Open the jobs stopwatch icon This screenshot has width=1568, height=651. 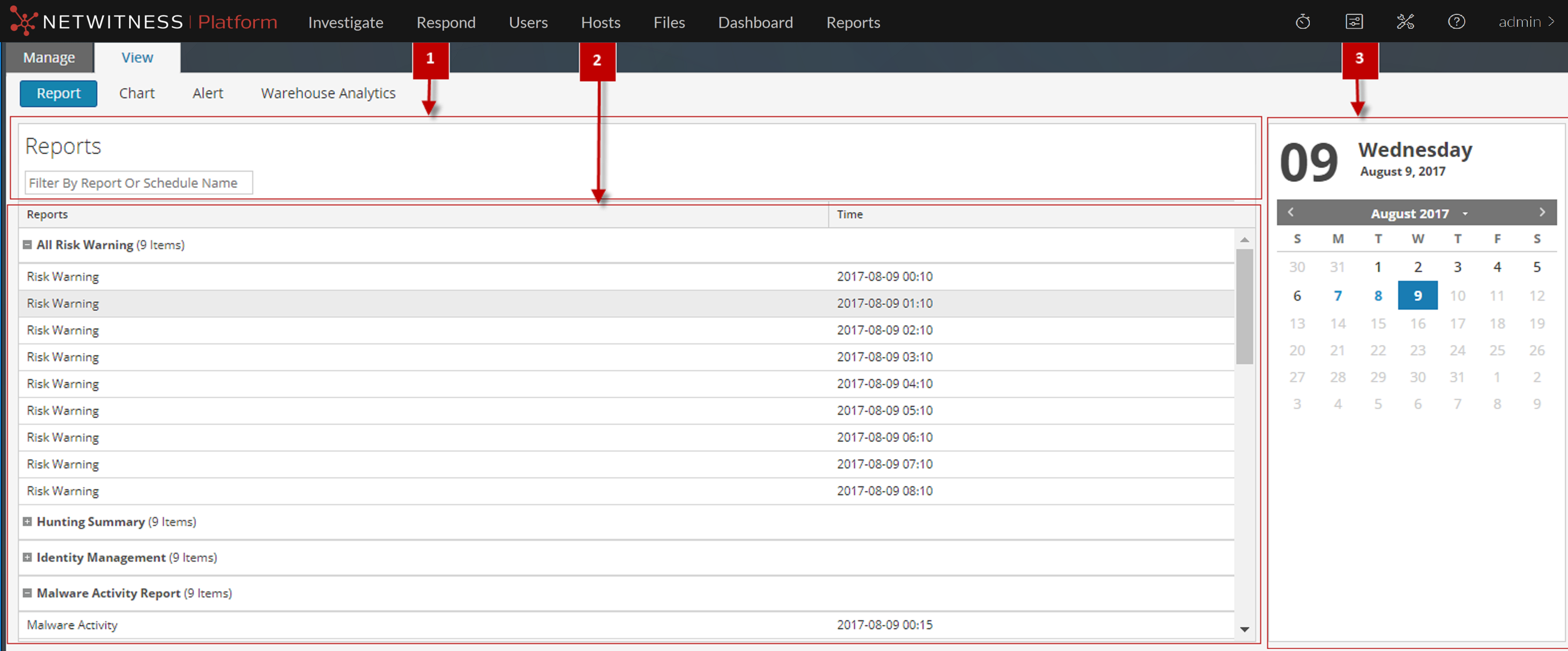click(1302, 22)
